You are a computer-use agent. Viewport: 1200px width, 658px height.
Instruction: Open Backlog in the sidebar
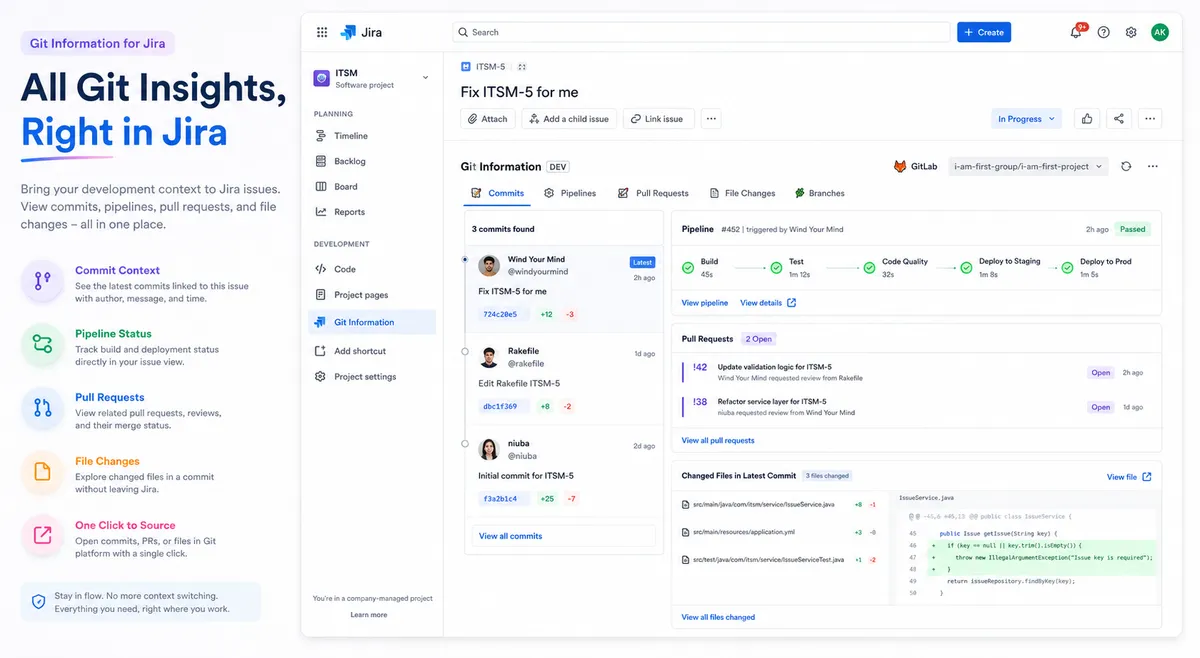[372, 161]
